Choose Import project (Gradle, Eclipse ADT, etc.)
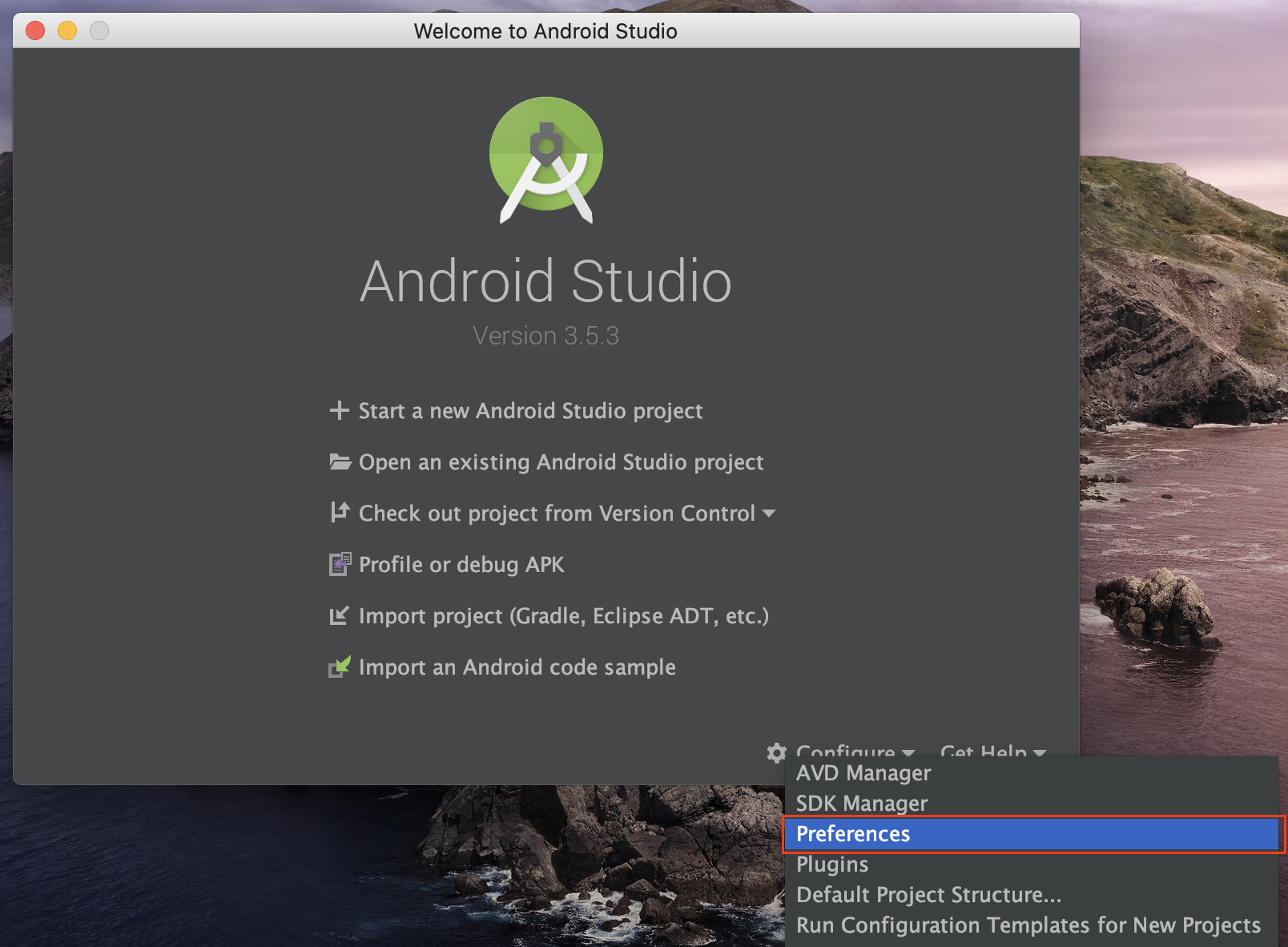This screenshot has height=947, width=1288. pos(564,616)
